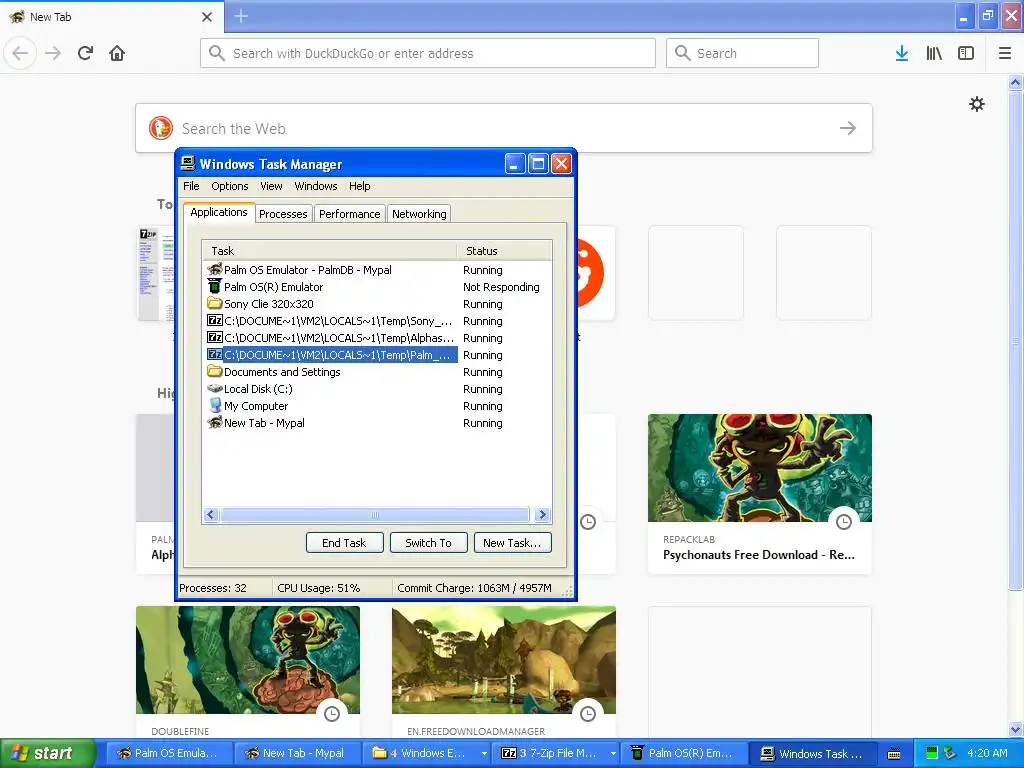
Task: Open Task Manager Options menu
Action: click(x=229, y=186)
